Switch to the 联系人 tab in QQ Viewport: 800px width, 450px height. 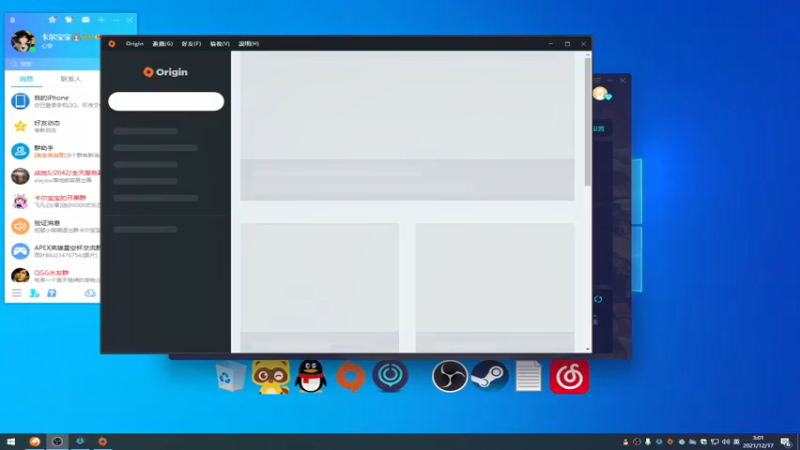tap(70, 79)
